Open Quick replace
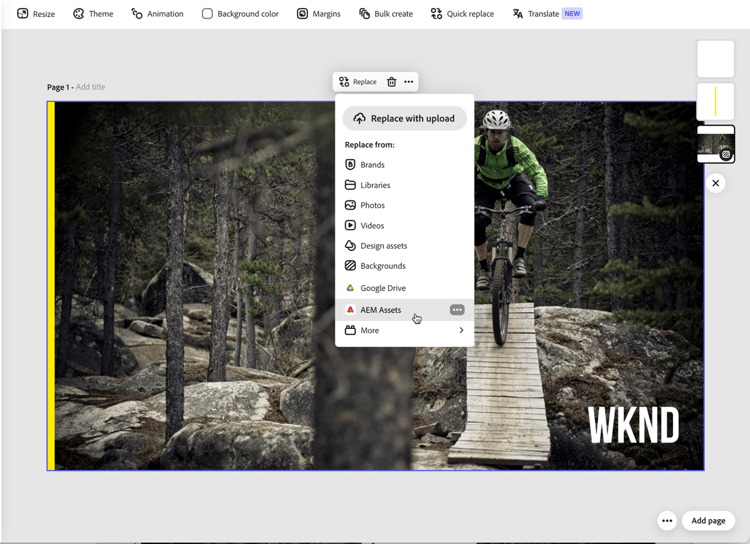The height and width of the screenshot is (544, 750). [x=462, y=14]
